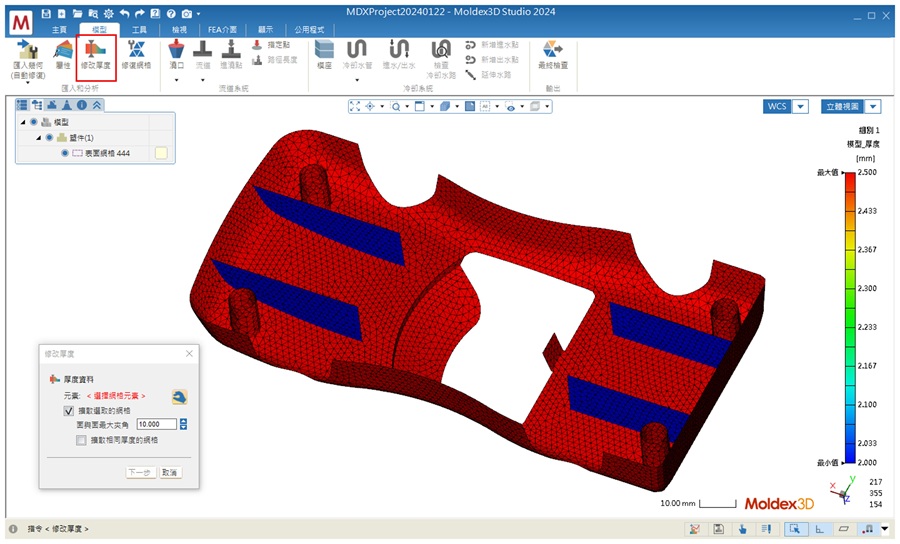Click the 面與面最大夾角 input field

155,424
